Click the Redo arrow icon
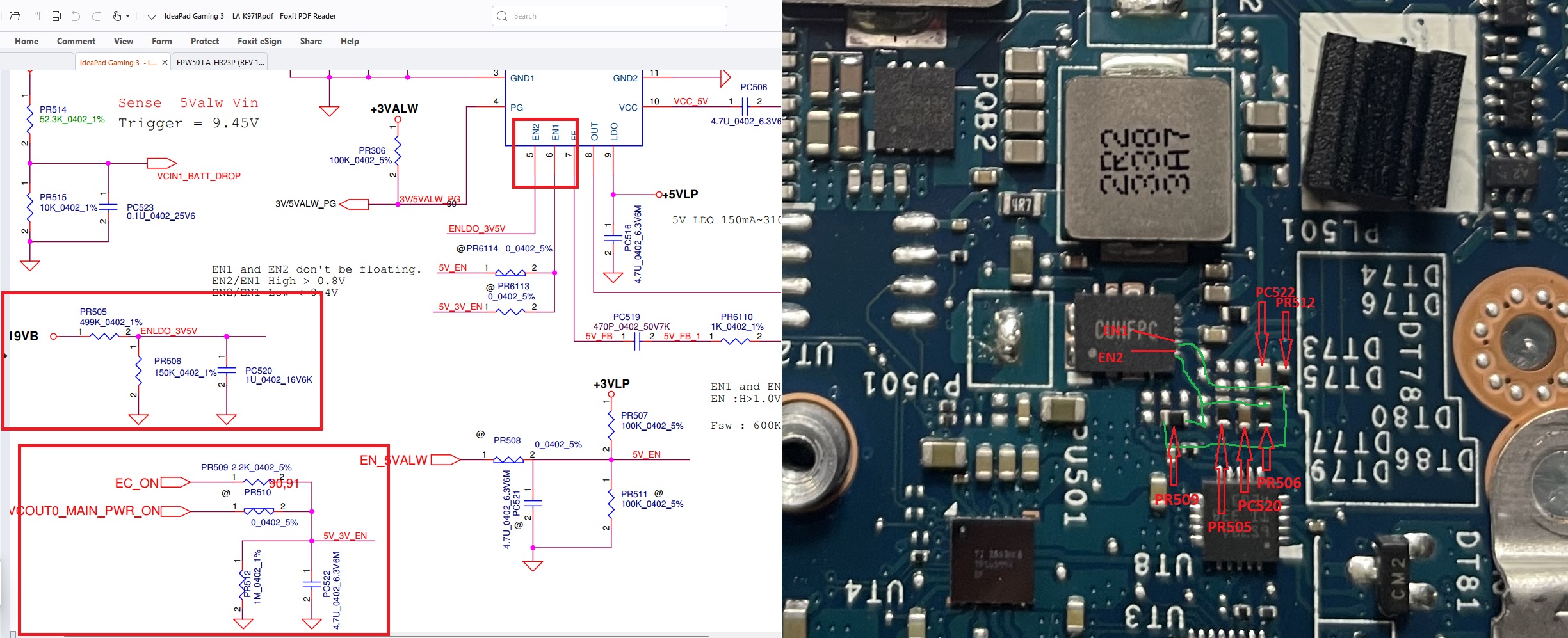The width and height of the screenshot is (1568, 638). pos(97,16)
